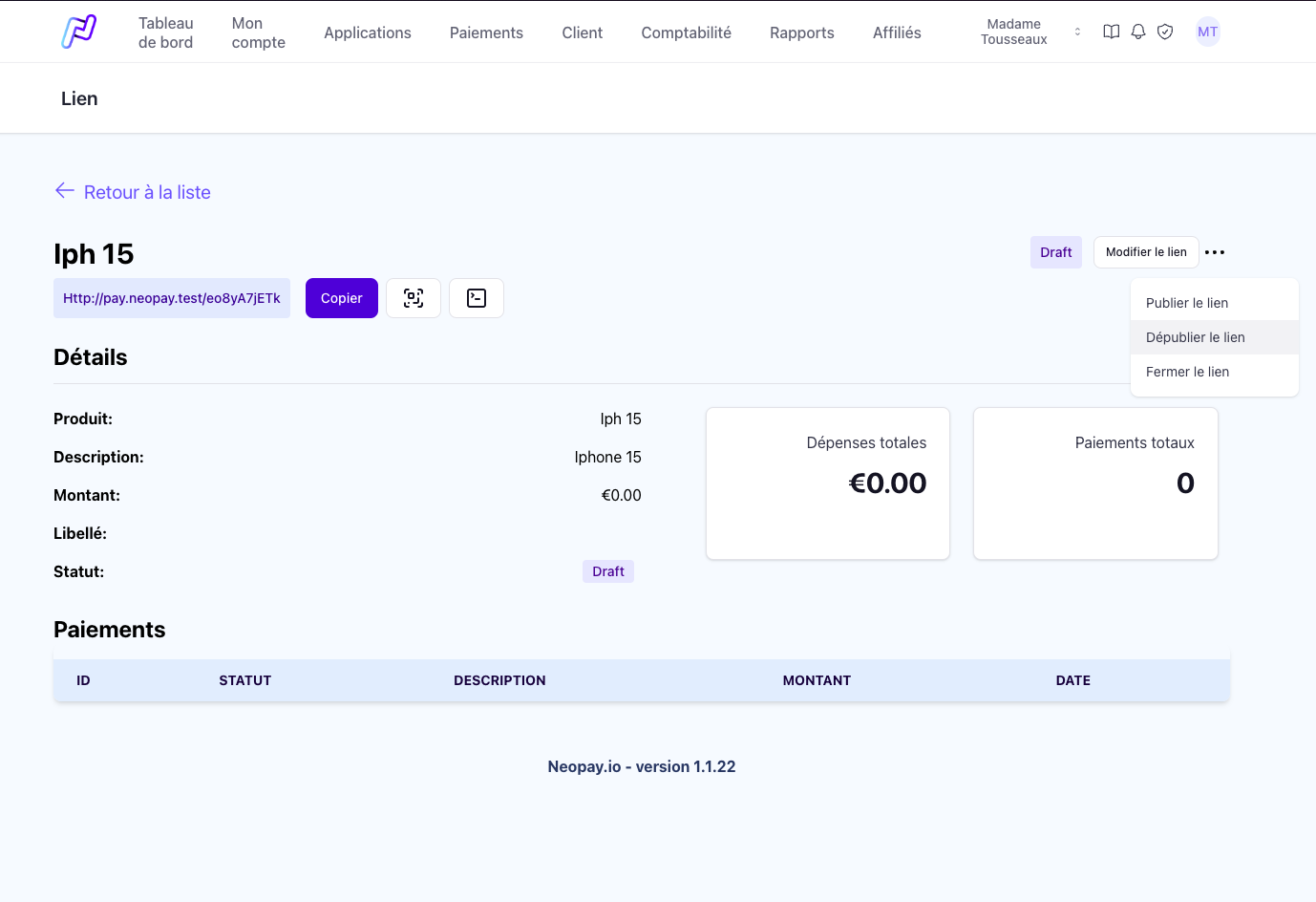Screen dimensions: 1316x902
Task: Navigate to Comptabilité section
Action: click(x=686, y=32)
